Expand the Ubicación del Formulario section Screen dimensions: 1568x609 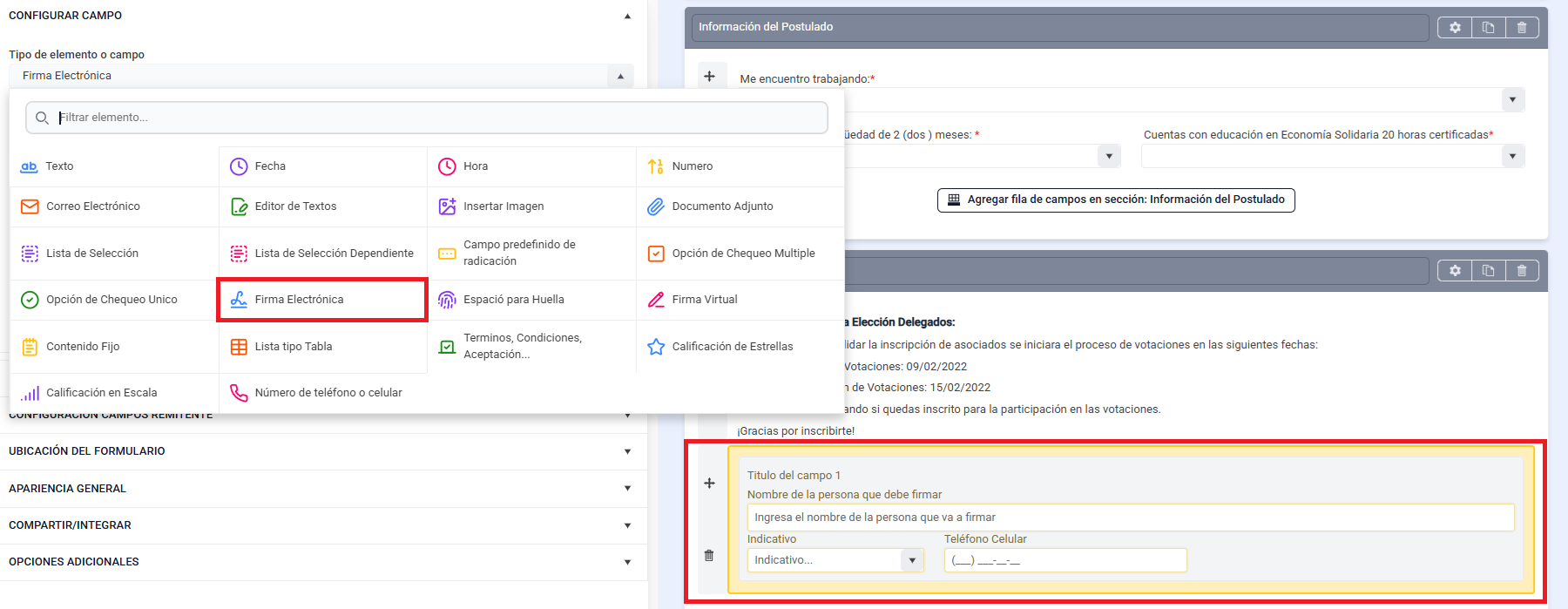[x=322, y=451]
